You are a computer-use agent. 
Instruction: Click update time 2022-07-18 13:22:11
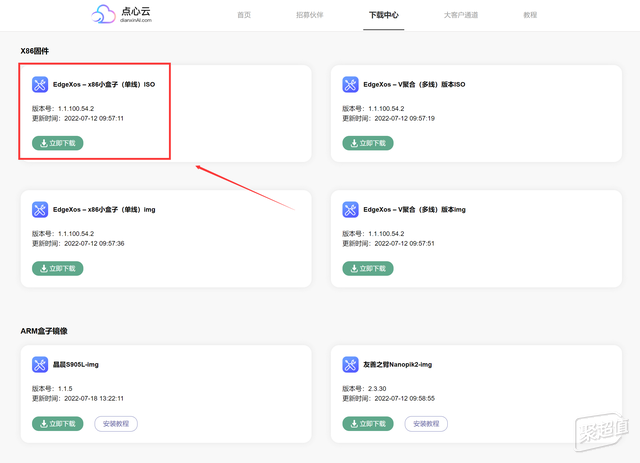(94, 398)
